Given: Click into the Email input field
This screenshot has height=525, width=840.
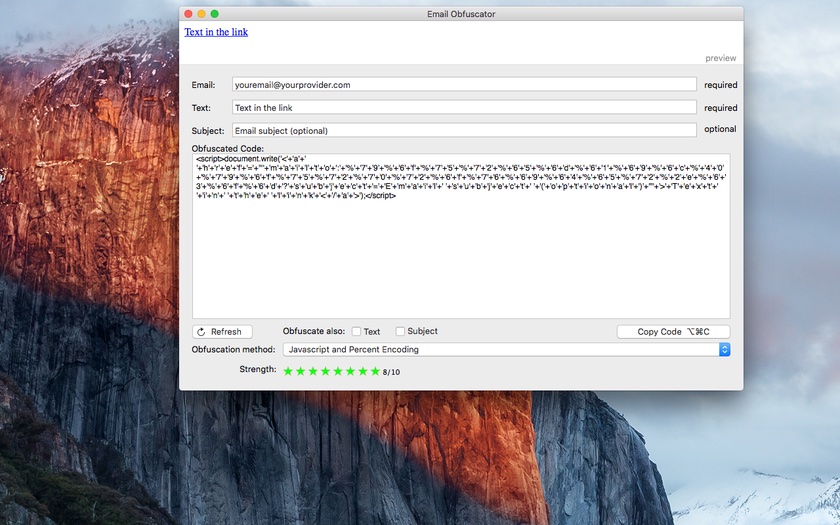Looking at the screenshot, I should (464, 85).
